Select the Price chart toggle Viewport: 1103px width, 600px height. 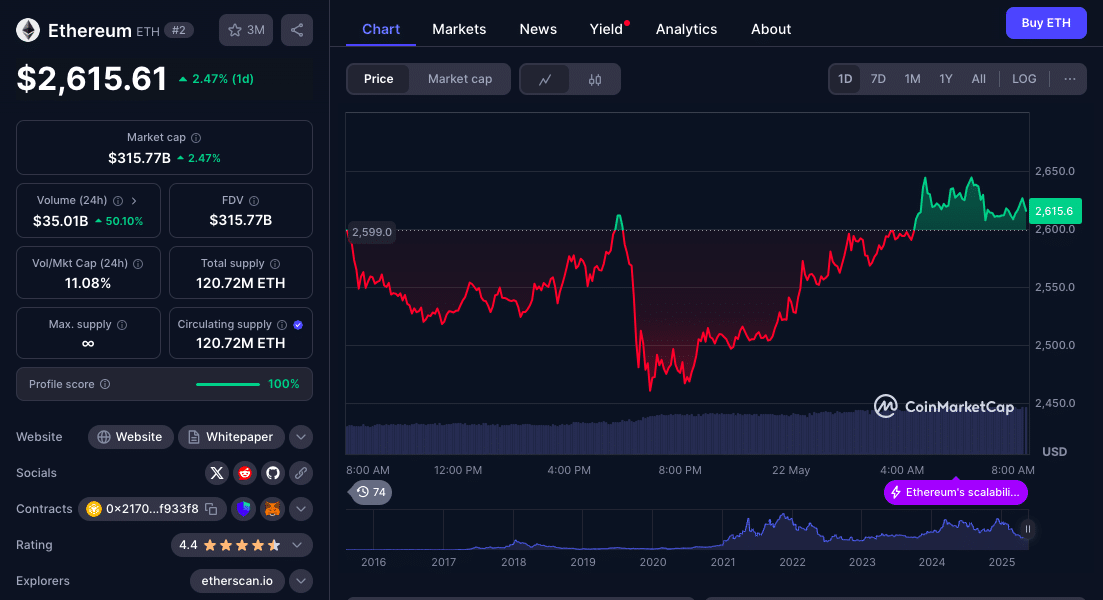pyautogui.click(x=378, y=79)
